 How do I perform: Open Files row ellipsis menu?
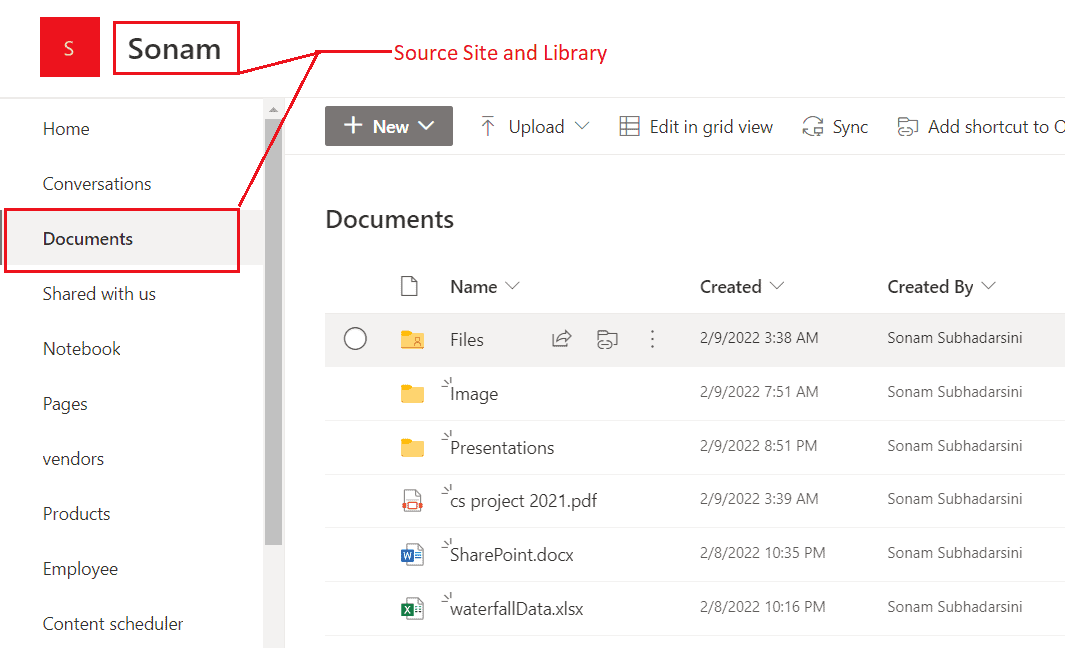(x=652, y=338)
